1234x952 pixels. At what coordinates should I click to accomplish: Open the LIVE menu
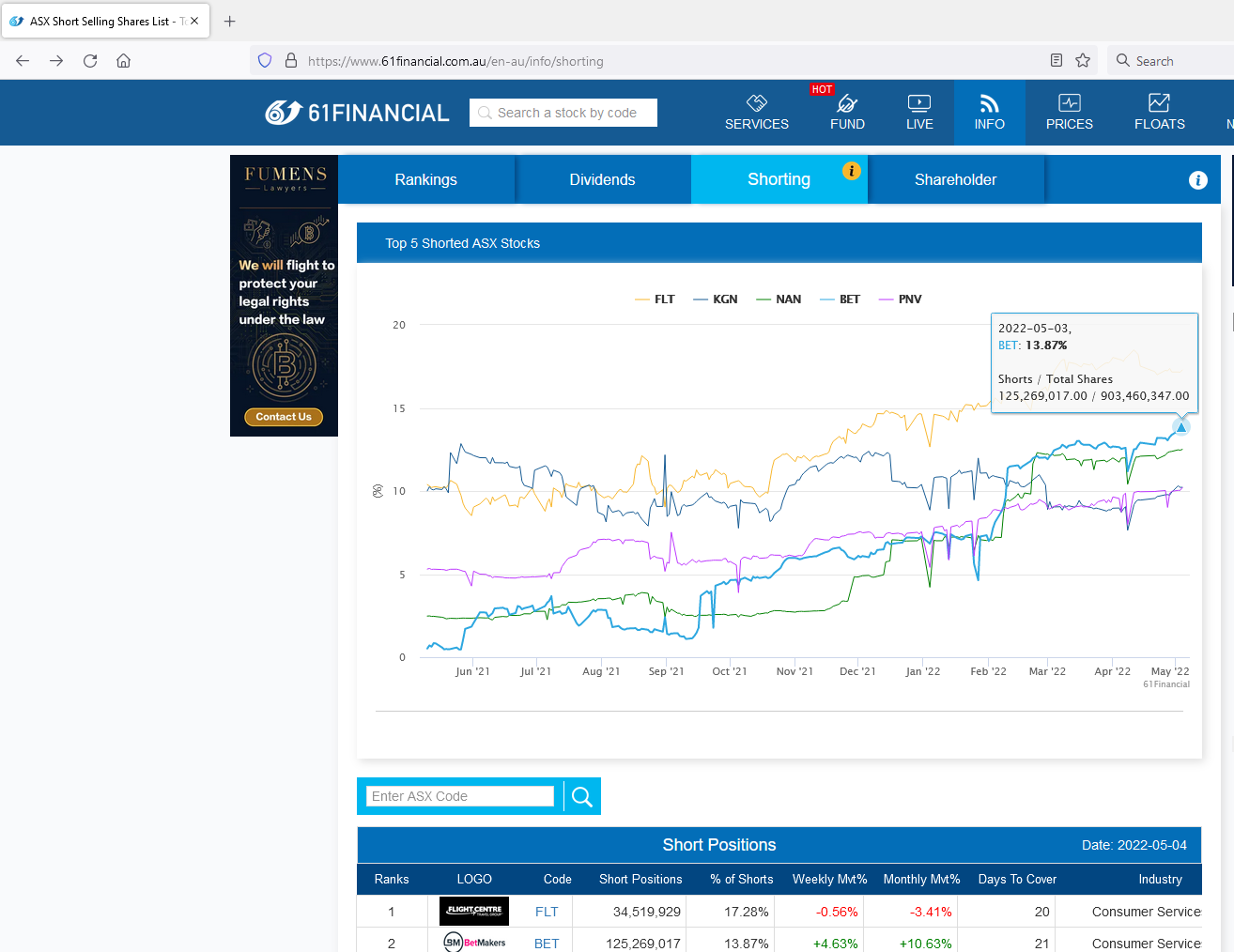click(x=919, y=112)
